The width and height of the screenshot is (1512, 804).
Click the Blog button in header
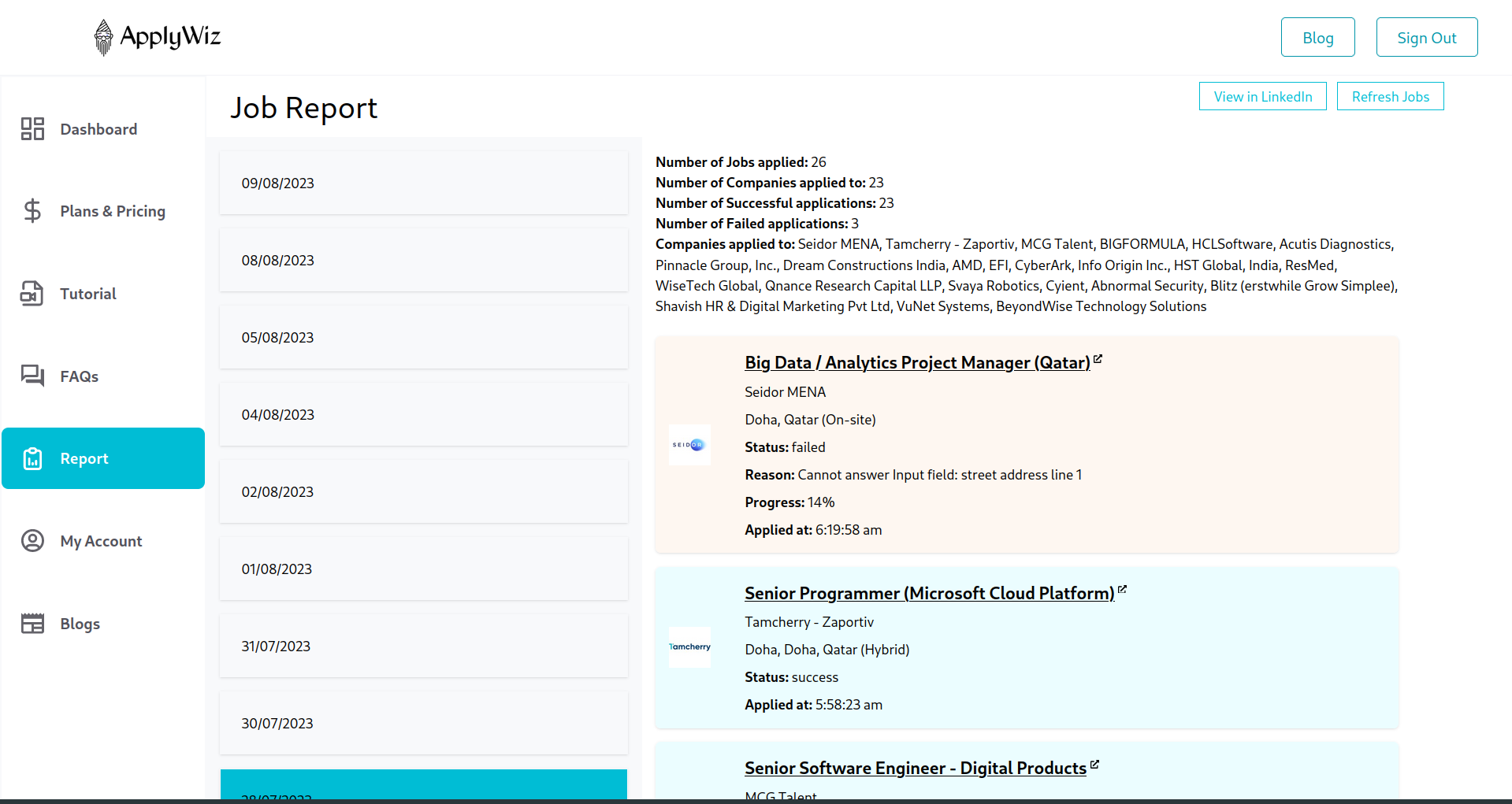(1317, 37)
